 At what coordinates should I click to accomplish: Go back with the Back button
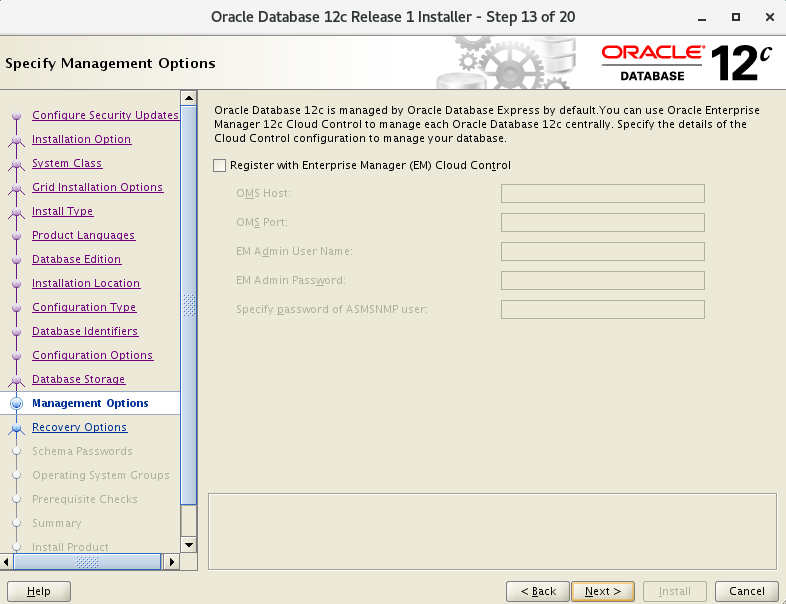coord(537,591)
